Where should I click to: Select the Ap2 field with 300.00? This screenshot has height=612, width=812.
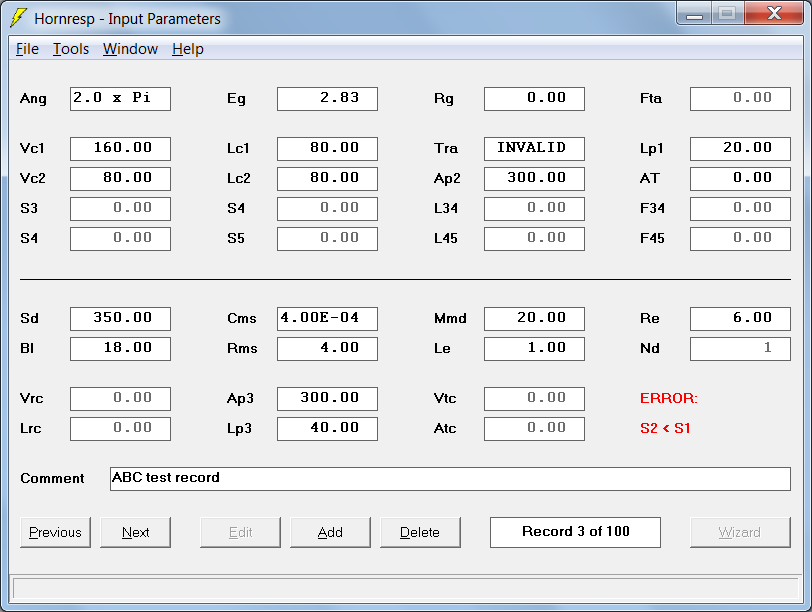534,179
